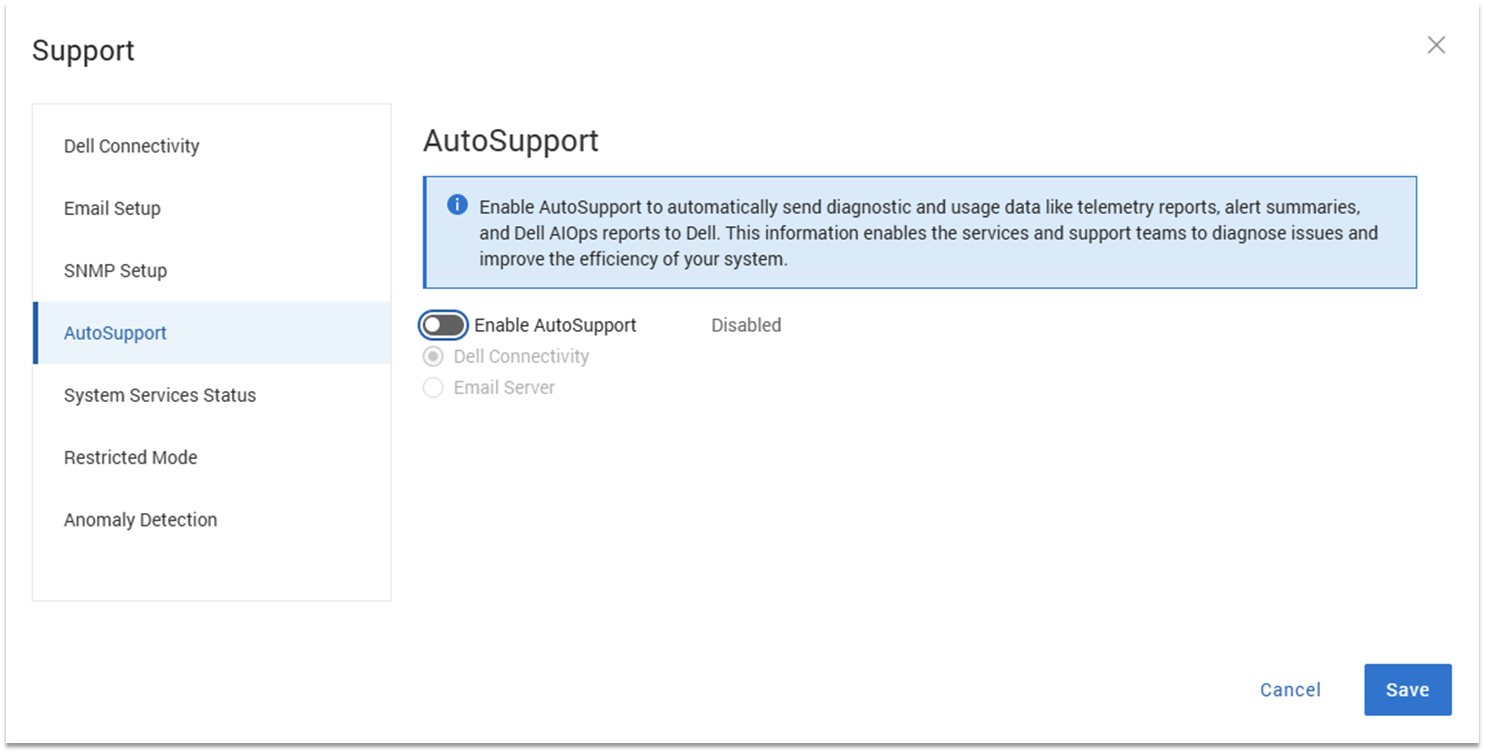Screen dimensions: 1485x753
Task: Click the Disabled status label
Action: [x=745, y=325]
